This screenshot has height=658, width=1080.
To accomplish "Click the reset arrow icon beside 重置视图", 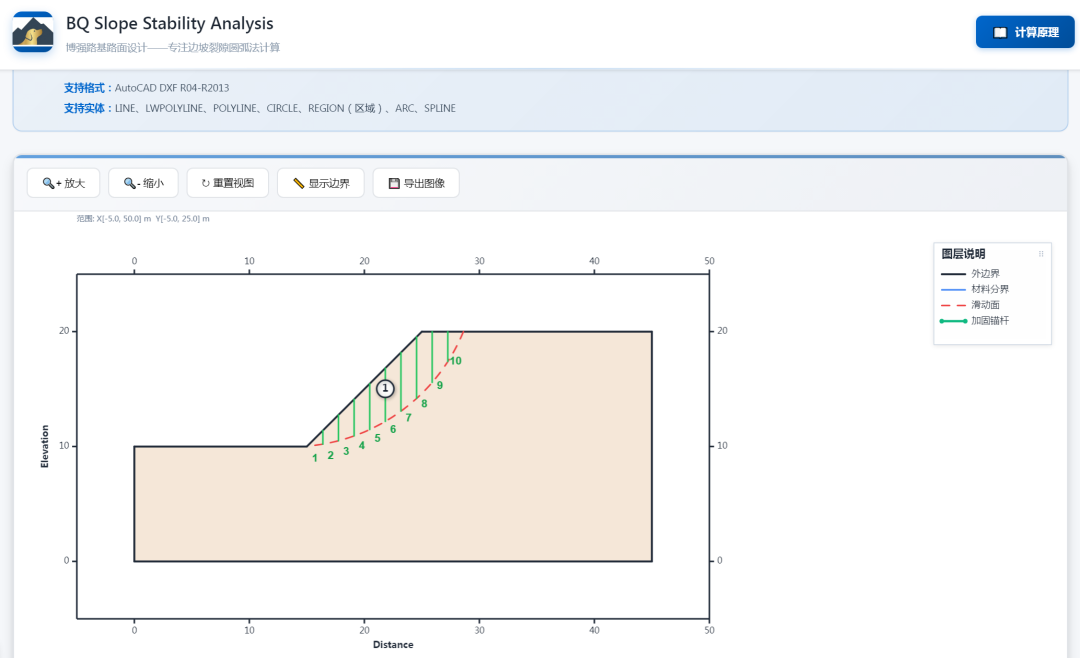I will pyautogui.click(x=205, y=183).
